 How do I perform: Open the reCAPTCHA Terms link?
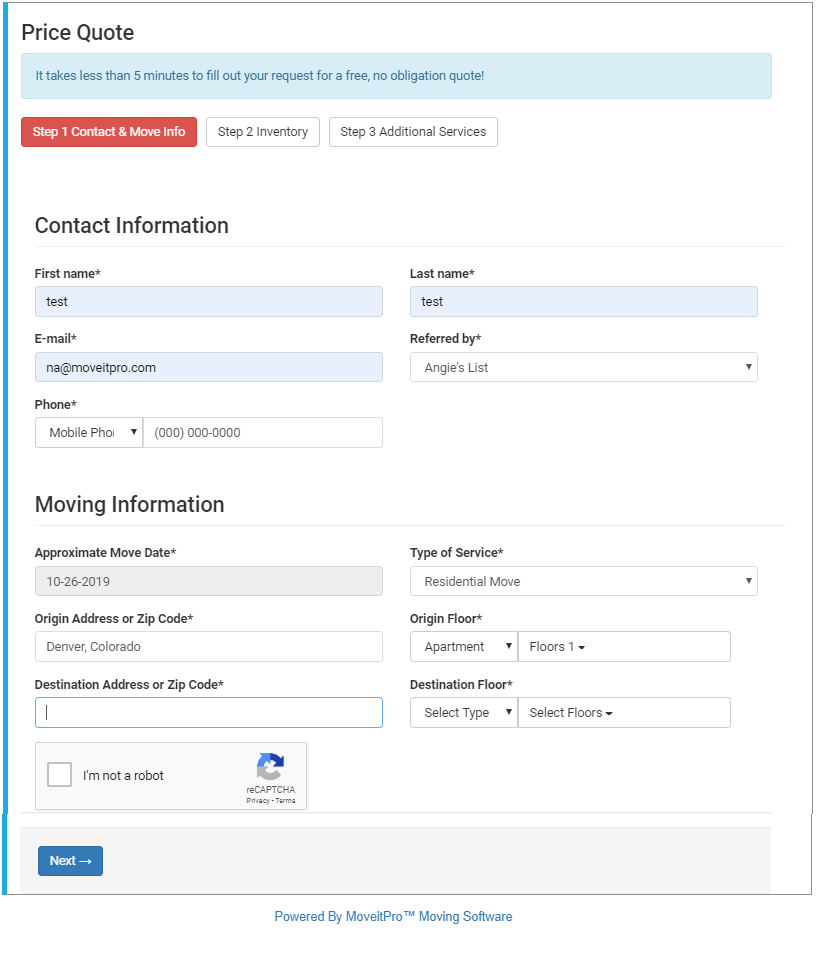point(283,800)
